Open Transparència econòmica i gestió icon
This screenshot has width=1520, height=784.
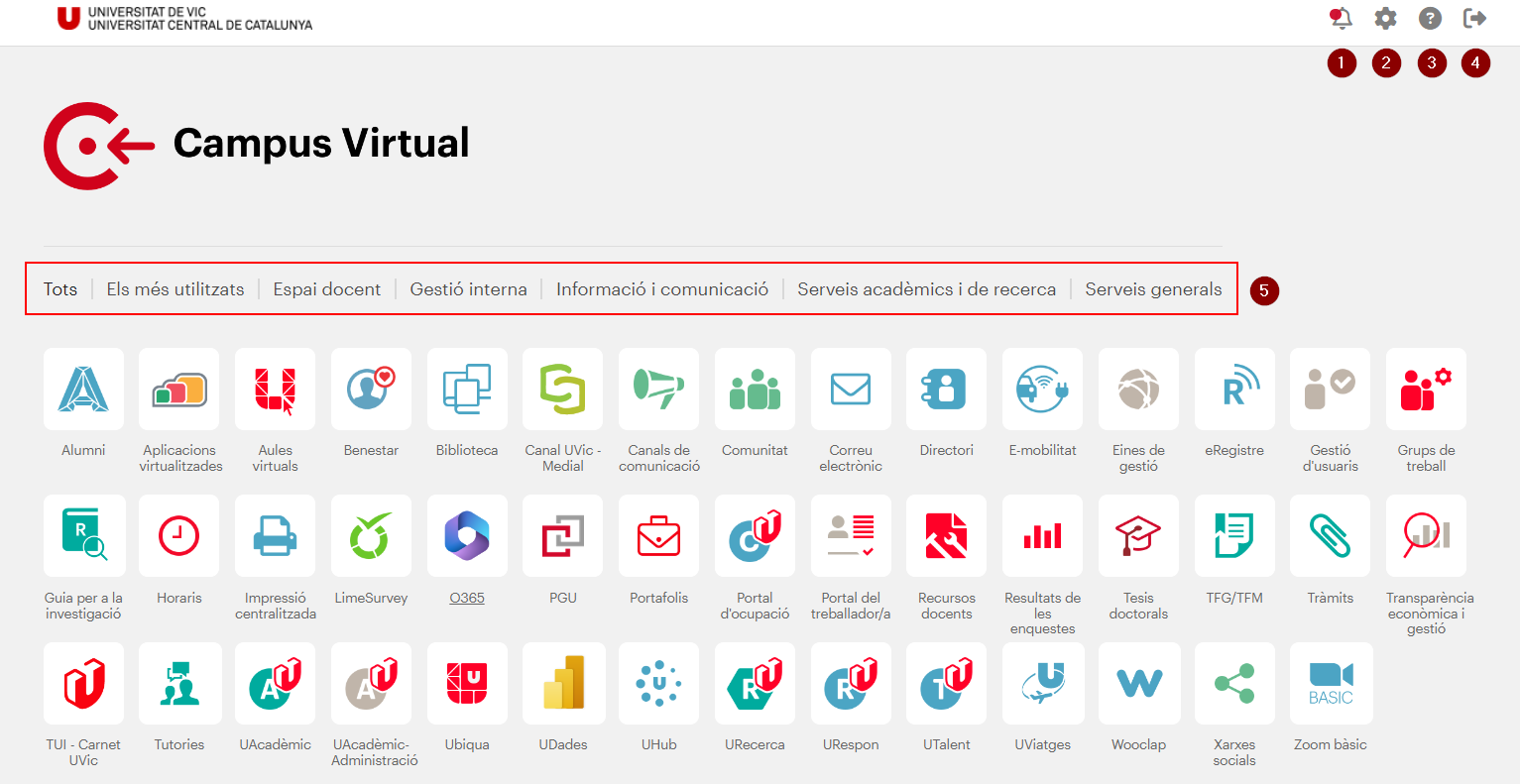pyautogui.click(x=1426, y=536)
